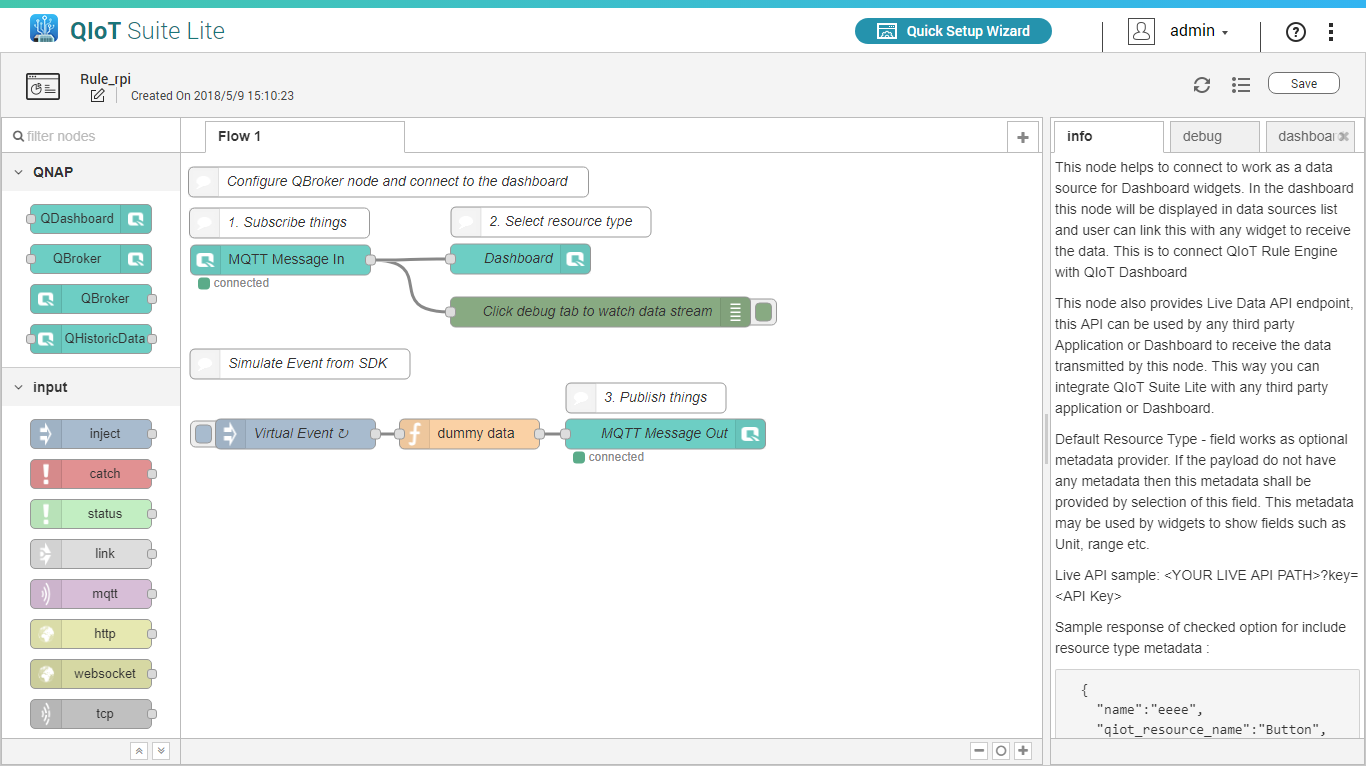Viewport: 1366px width, 768px height.
Task: Click the refresh icon near Save
Action: tap(1202, 85)
